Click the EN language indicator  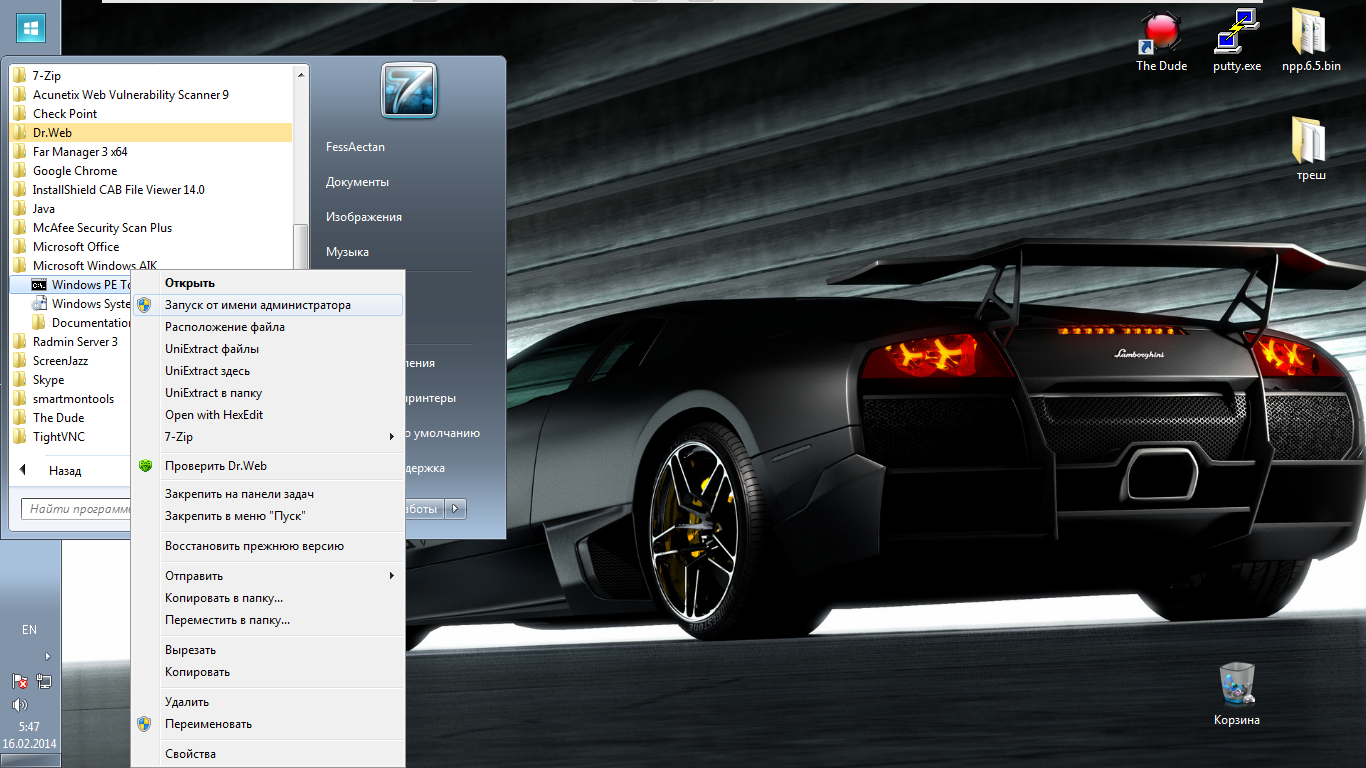(30, 630)
